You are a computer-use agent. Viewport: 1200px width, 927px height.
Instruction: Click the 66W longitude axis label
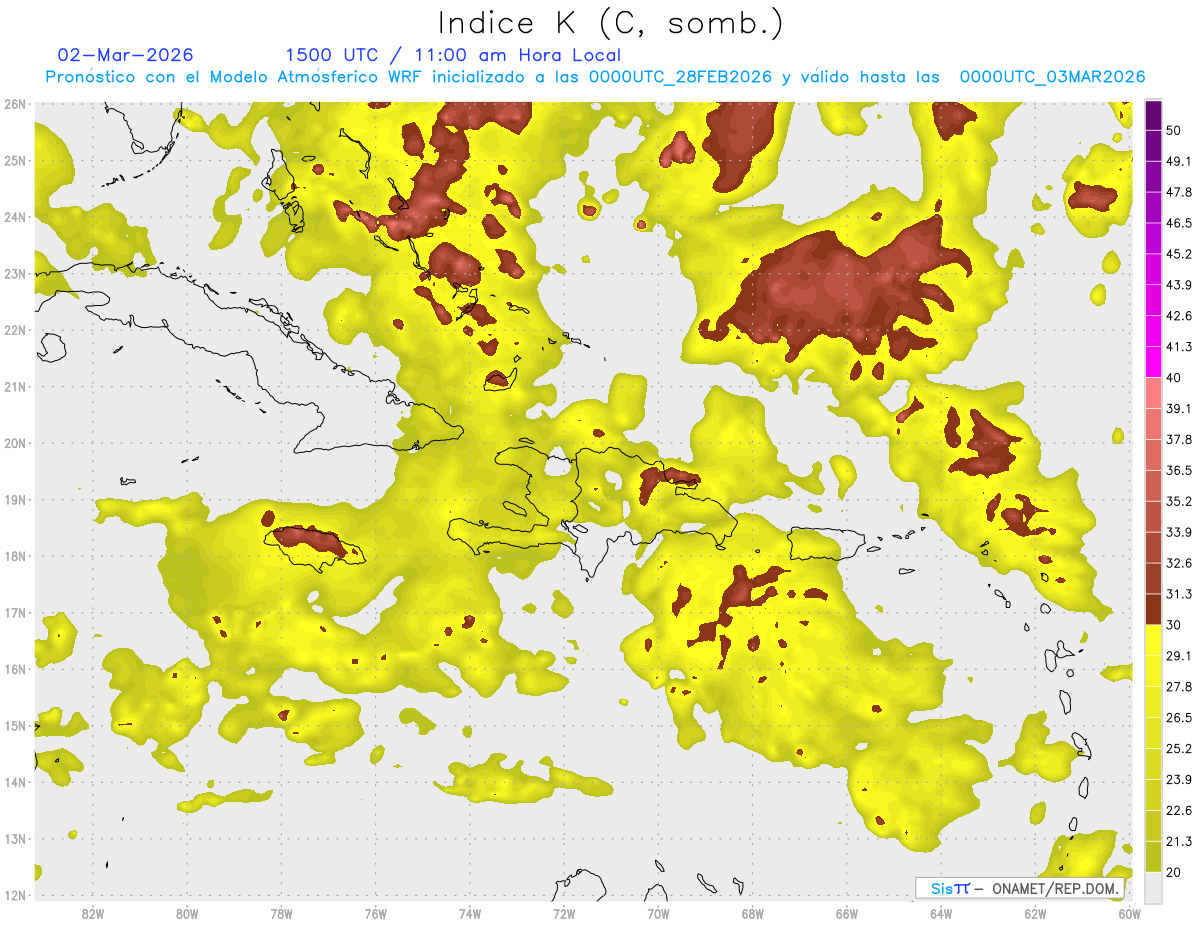point(847,913)
